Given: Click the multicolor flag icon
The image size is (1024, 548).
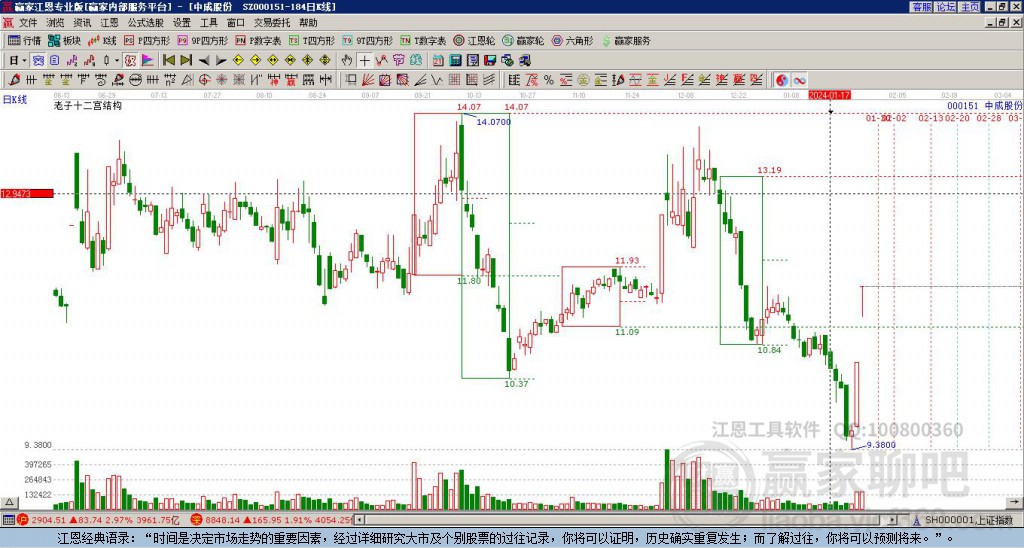Looking at the screenshot, I should [148, 60].
